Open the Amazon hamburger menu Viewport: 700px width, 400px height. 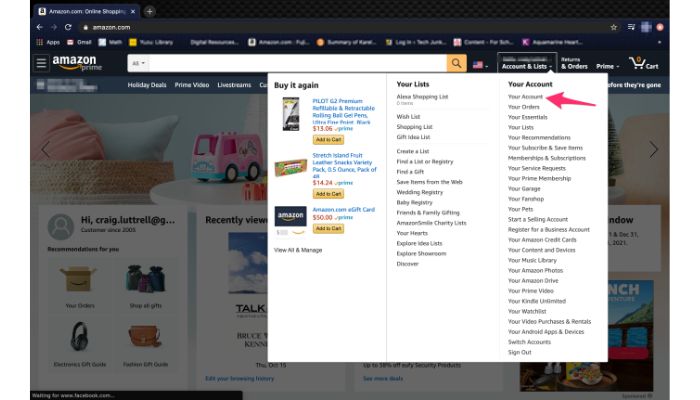(41, 63)
